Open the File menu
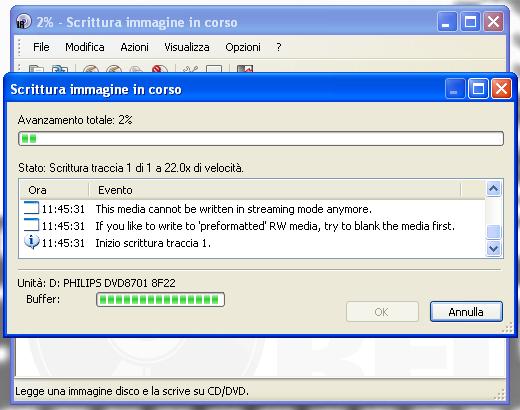This screenshot has width=520, height=410. [41, 47]
